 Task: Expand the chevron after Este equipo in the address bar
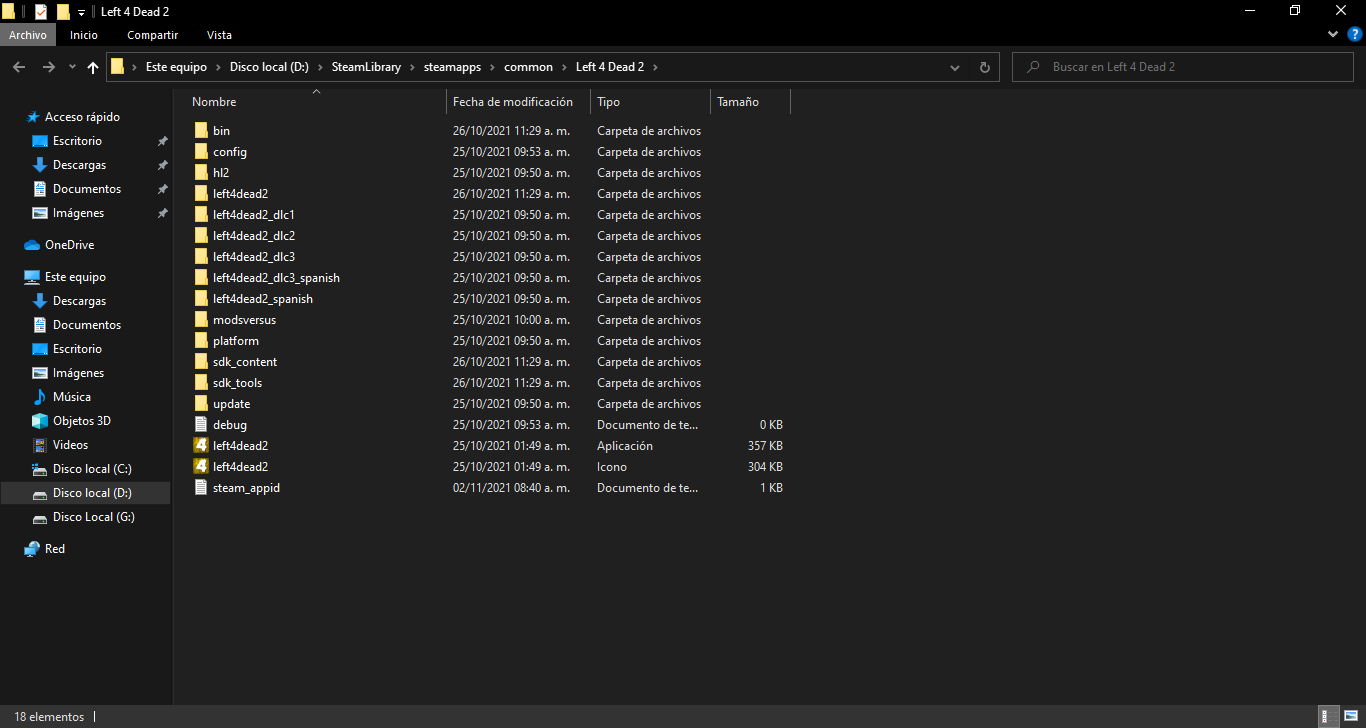click(219, 67)
